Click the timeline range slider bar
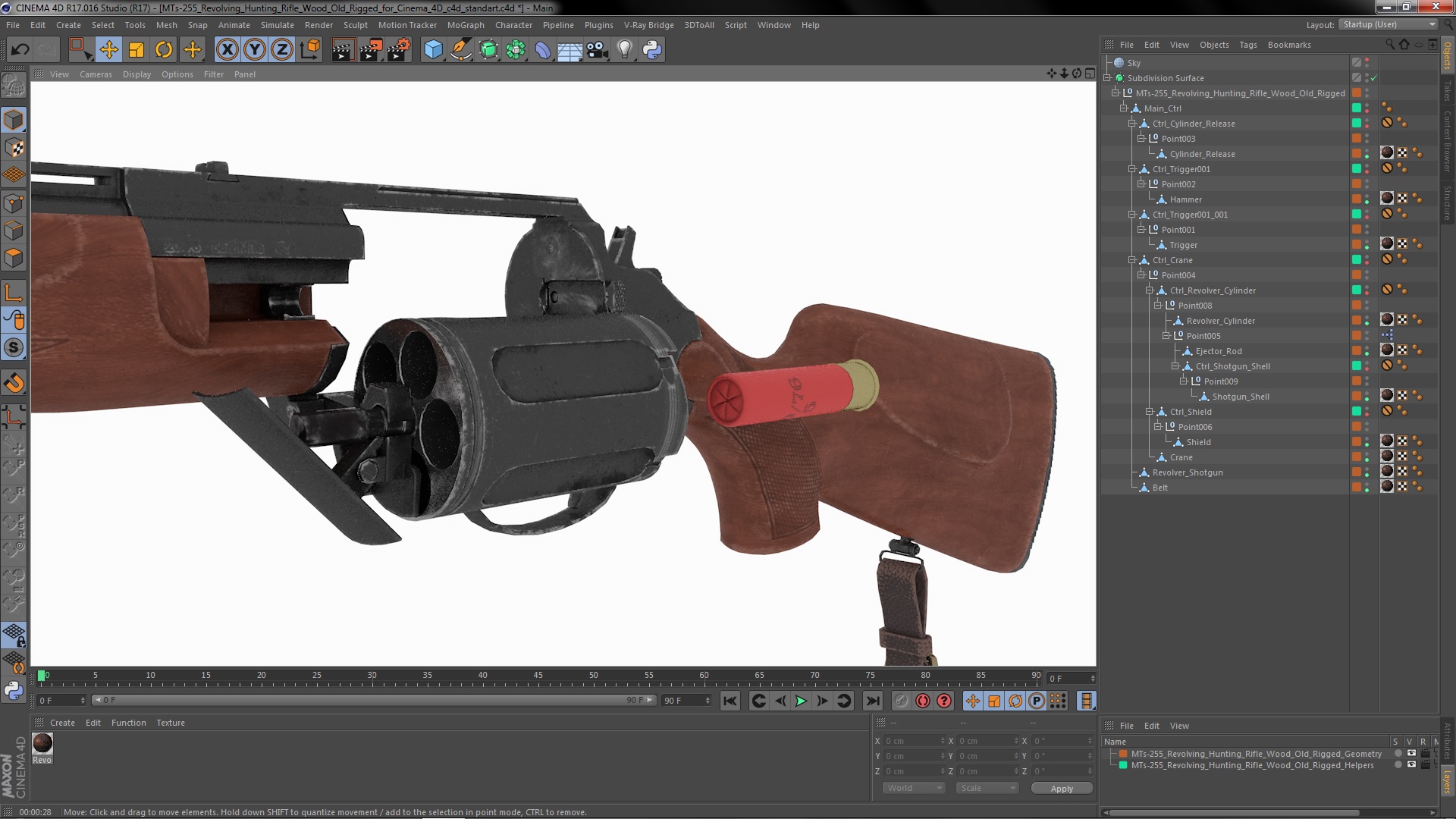The image size is (1456, 819). click(372, 700)
